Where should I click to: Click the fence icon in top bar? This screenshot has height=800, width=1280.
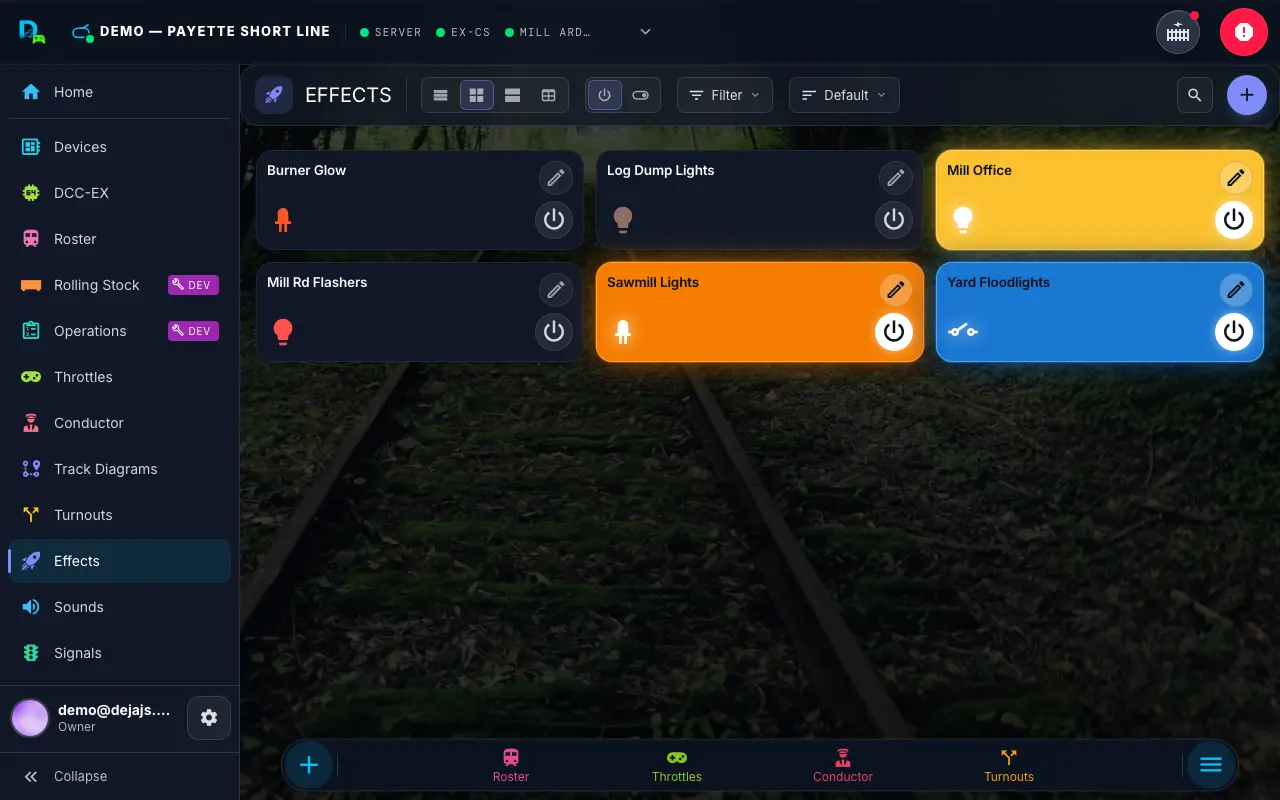pos(1178,32)
